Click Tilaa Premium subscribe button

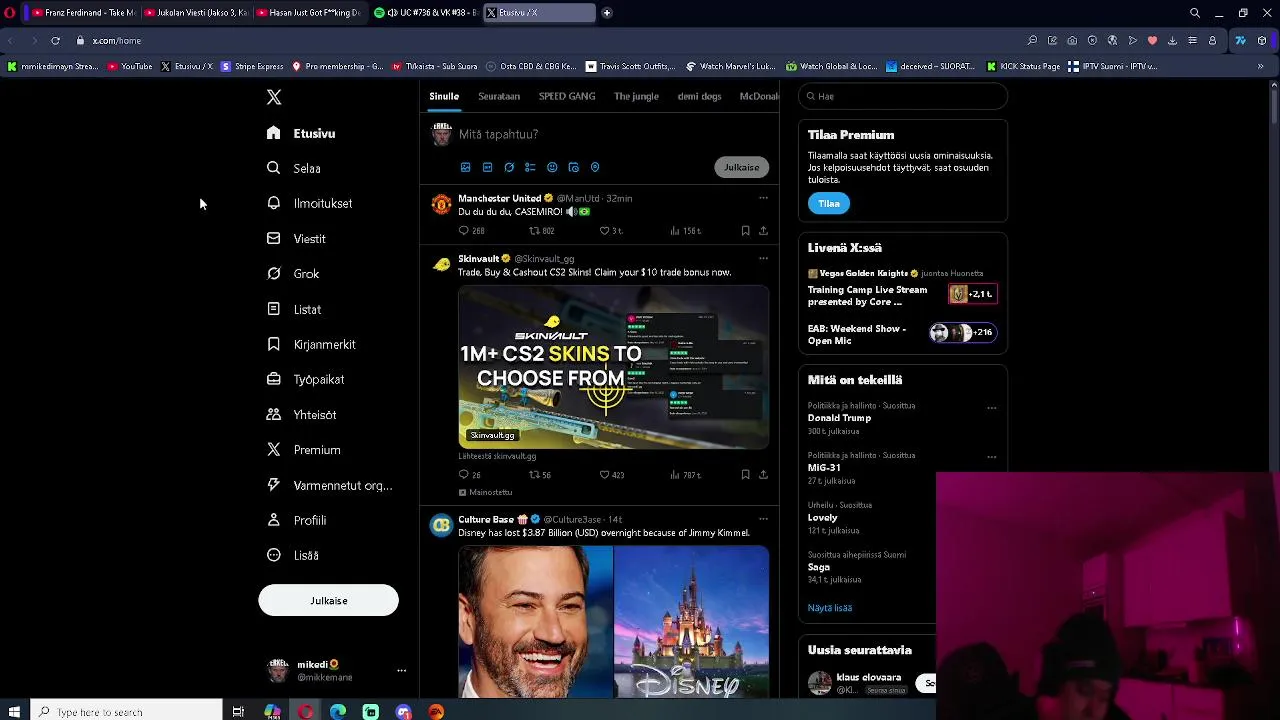click(x=829, y=203)
